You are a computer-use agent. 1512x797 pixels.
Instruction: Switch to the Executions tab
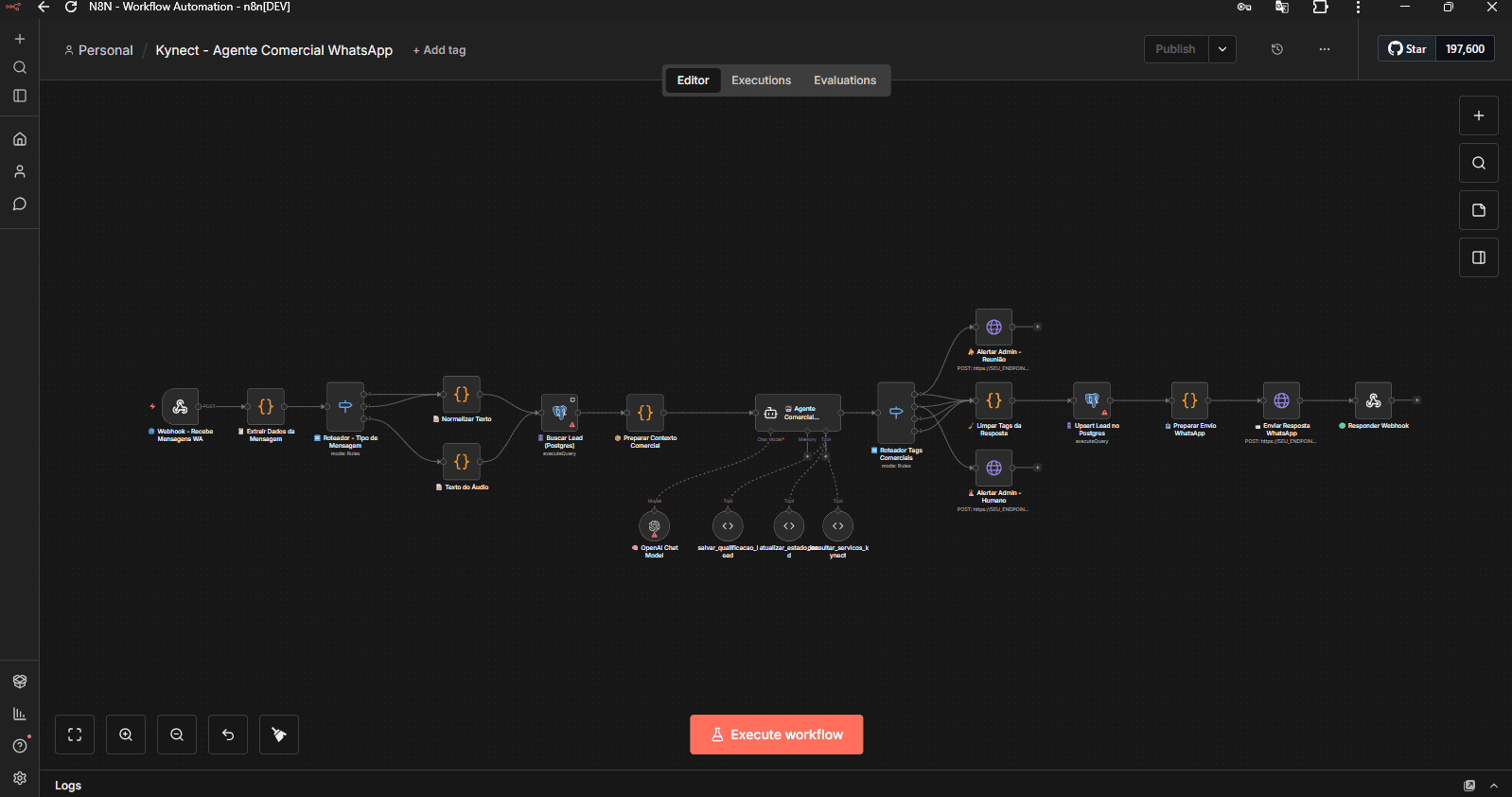761,80
